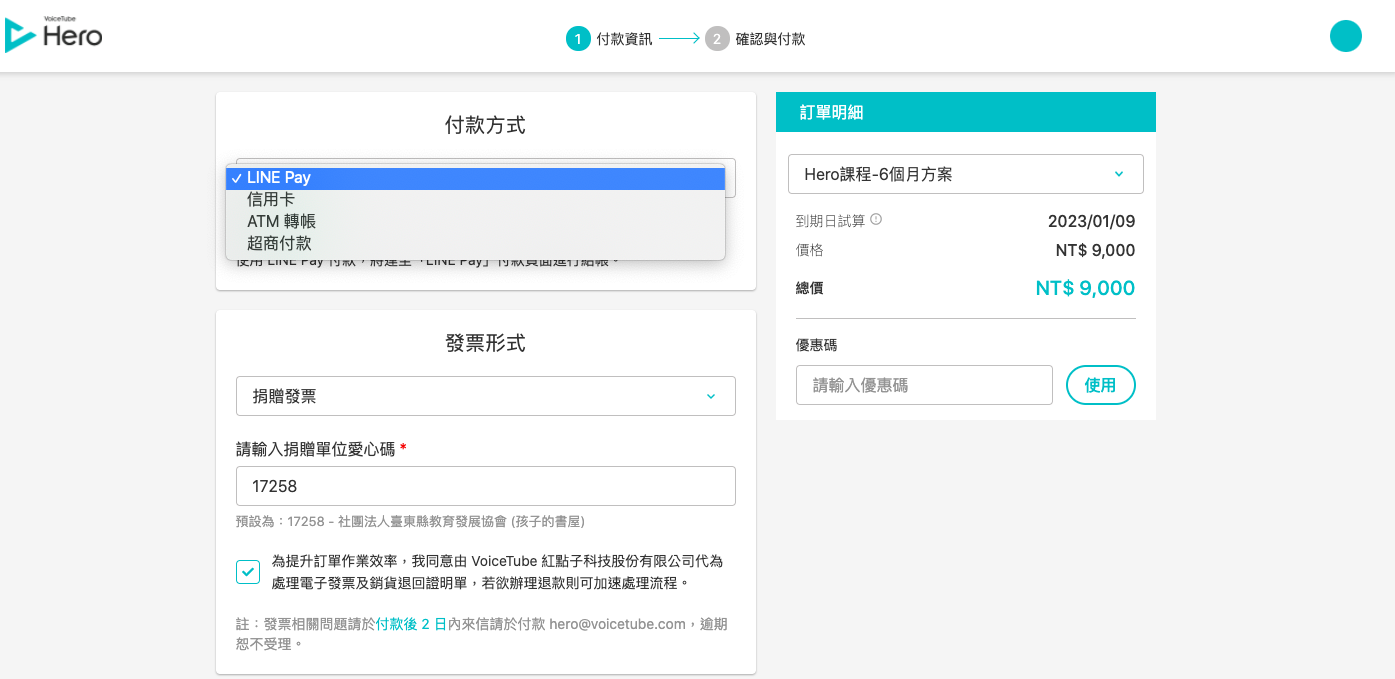Click the step 1 circle indicator

(x=577, y=39)
